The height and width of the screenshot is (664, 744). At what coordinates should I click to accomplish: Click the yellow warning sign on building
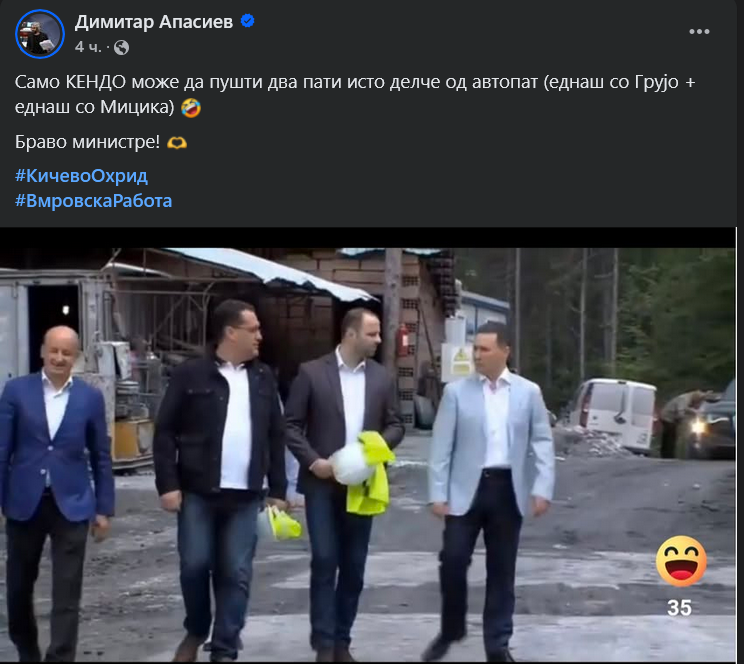point(460,362)
